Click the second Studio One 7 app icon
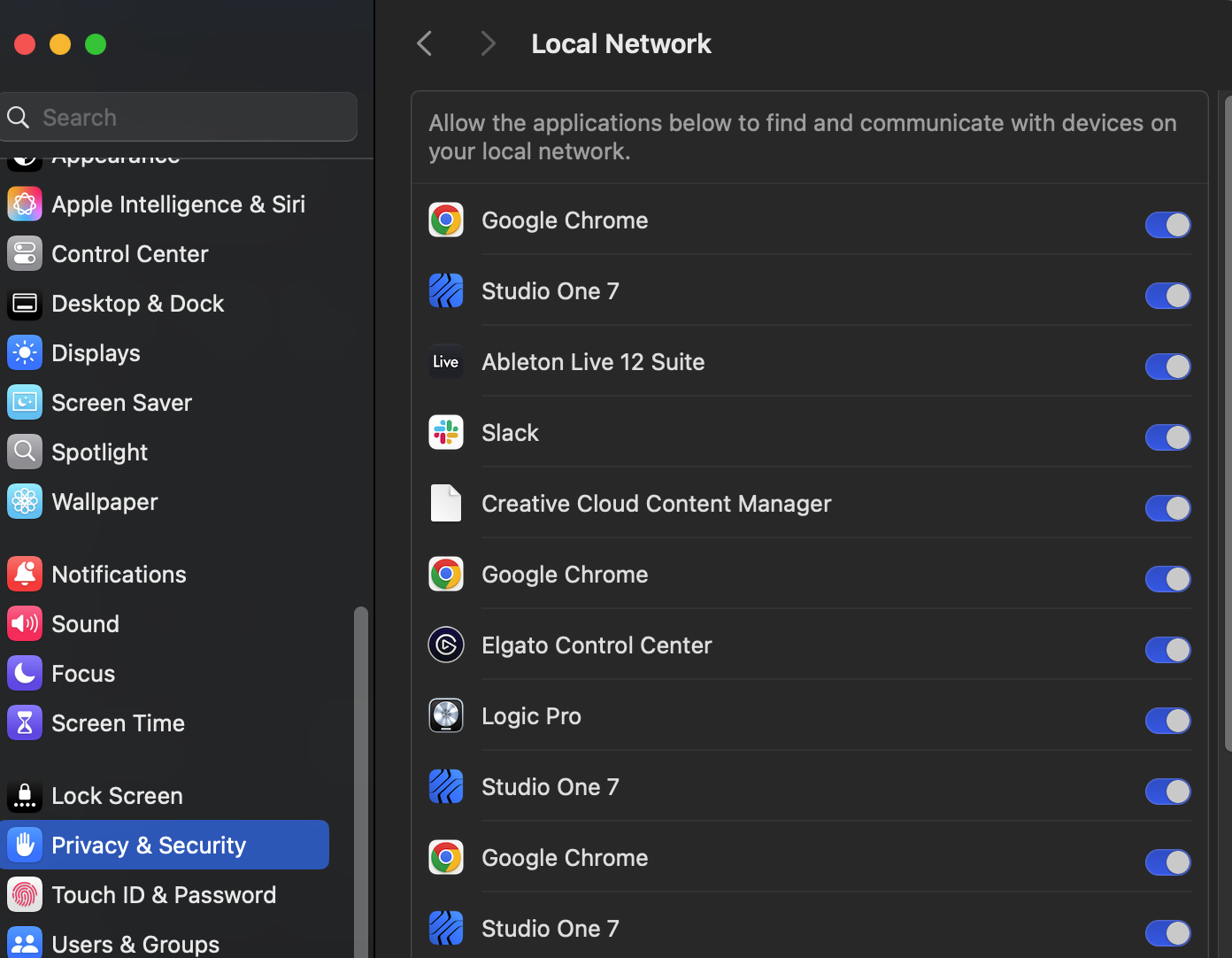This screenshot has height=958, width=1232. 446,786
